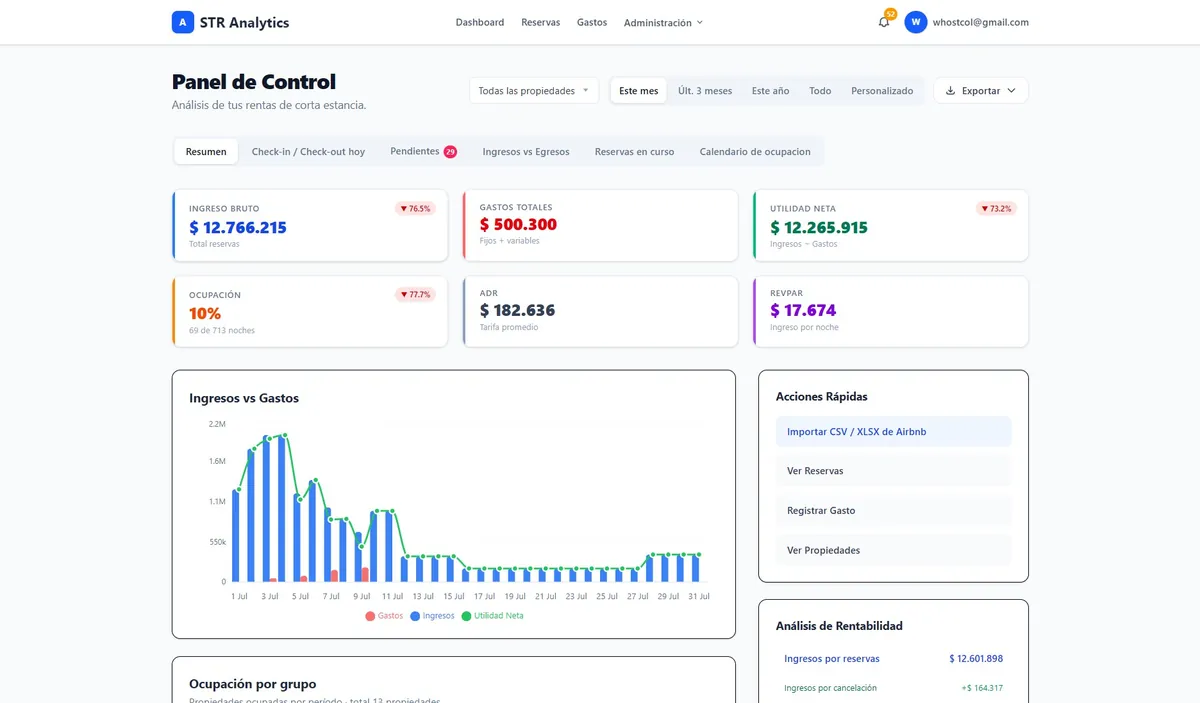Viewport: 1200px width, 703px height.
Task: Open the Calendario de ocupacion tab
Action: click(x=755, y=152)
